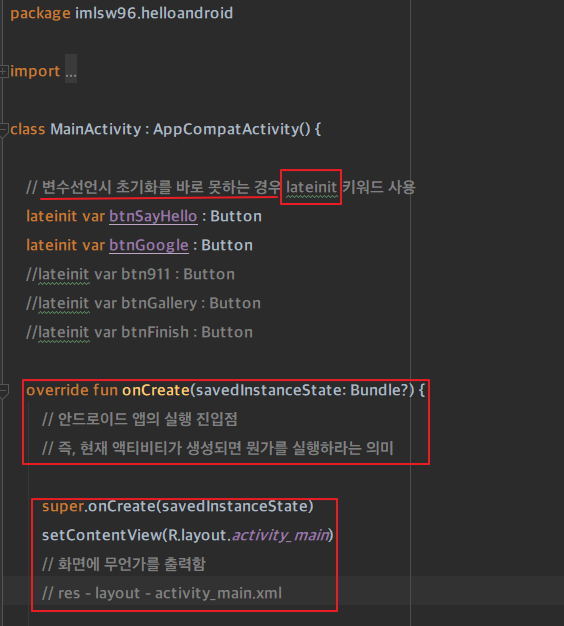
Task: Collapse the MainActivity class fold marker
Action: tap(4, 130)
